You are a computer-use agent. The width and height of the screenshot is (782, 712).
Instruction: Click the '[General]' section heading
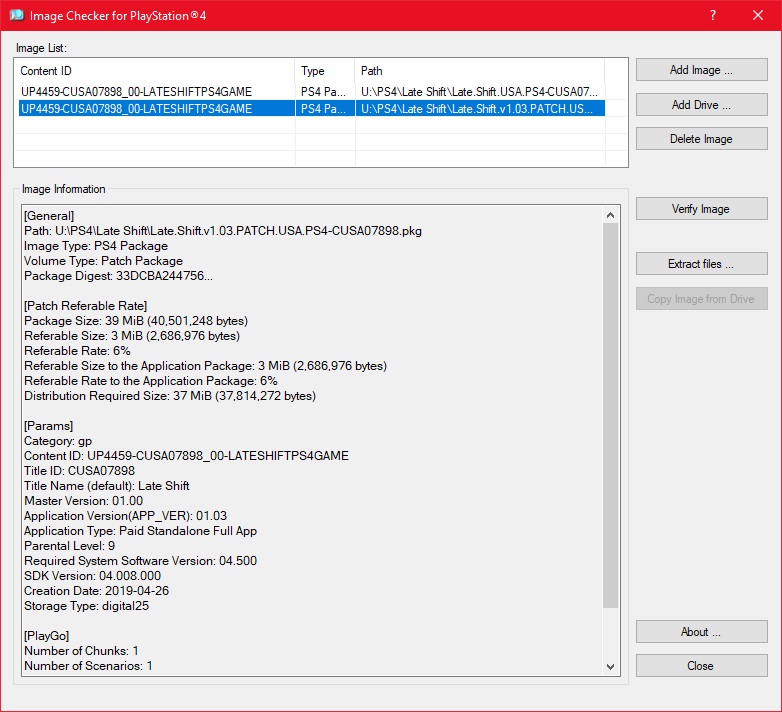(49, 216)
